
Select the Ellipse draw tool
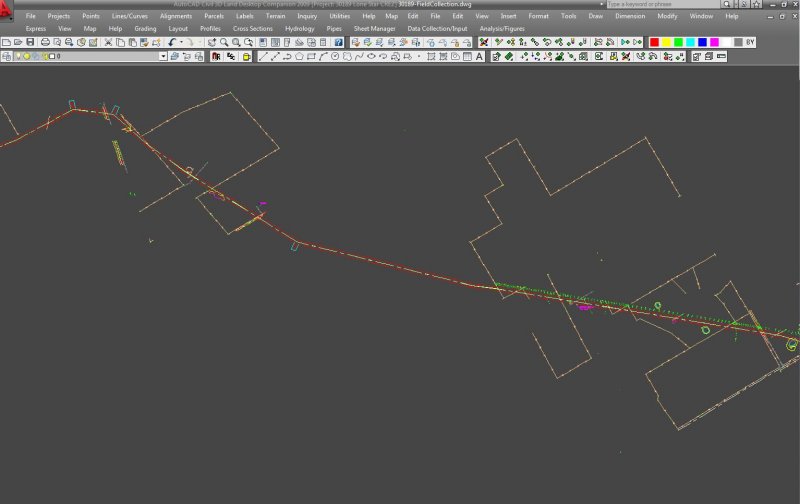click(371, 57)
